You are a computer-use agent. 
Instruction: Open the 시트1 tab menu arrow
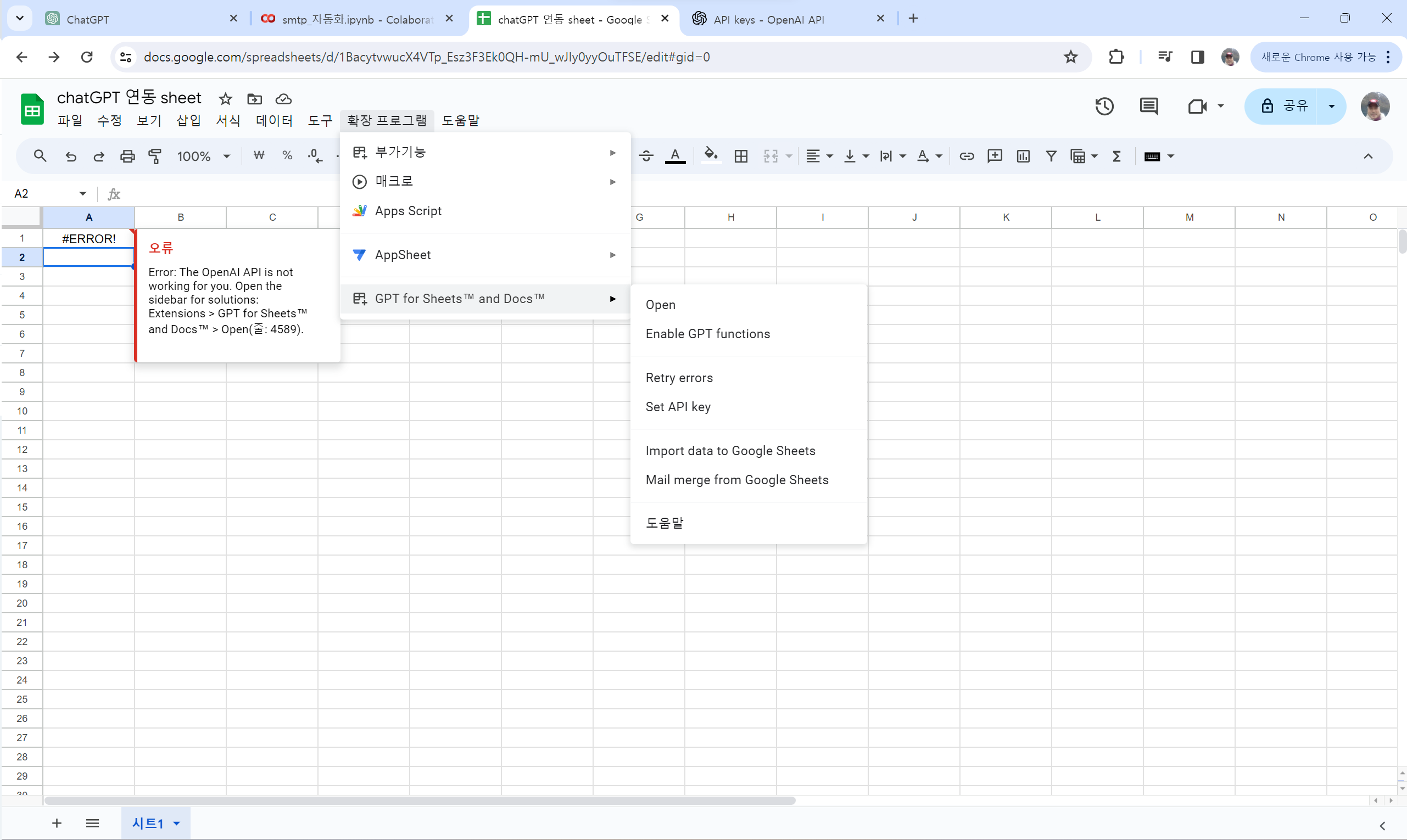pyautogui.click(x=177, y=823)
